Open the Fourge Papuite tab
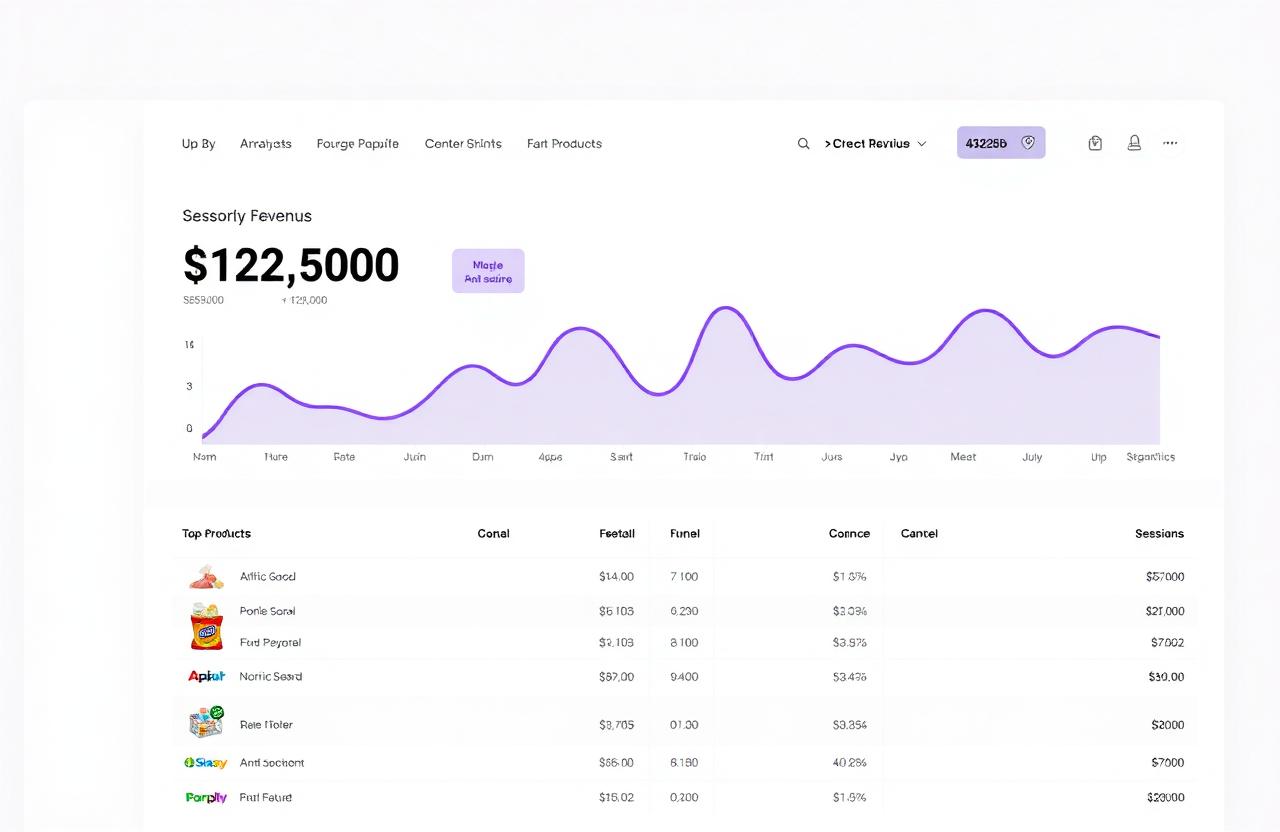 tap(357, 144)
